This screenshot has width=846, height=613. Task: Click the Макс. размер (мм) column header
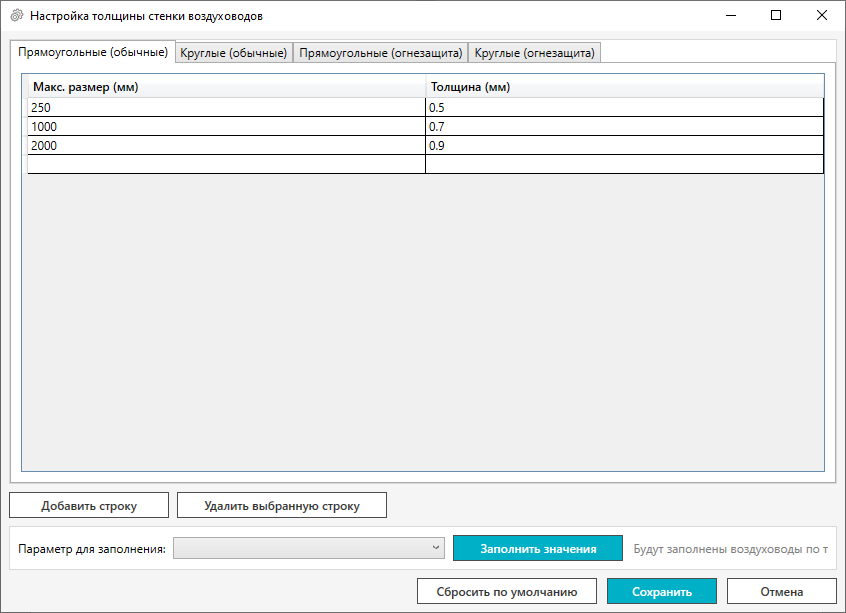click(227, 87)
